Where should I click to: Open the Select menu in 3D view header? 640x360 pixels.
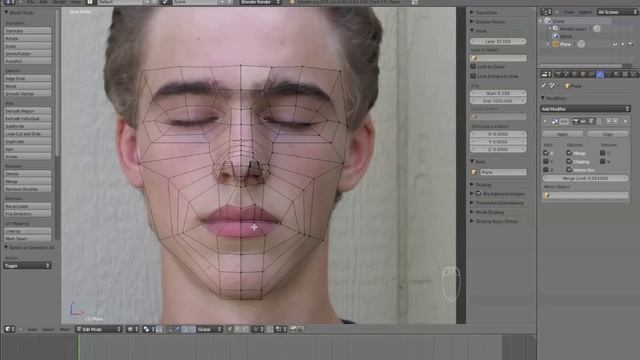coord(48,329)
